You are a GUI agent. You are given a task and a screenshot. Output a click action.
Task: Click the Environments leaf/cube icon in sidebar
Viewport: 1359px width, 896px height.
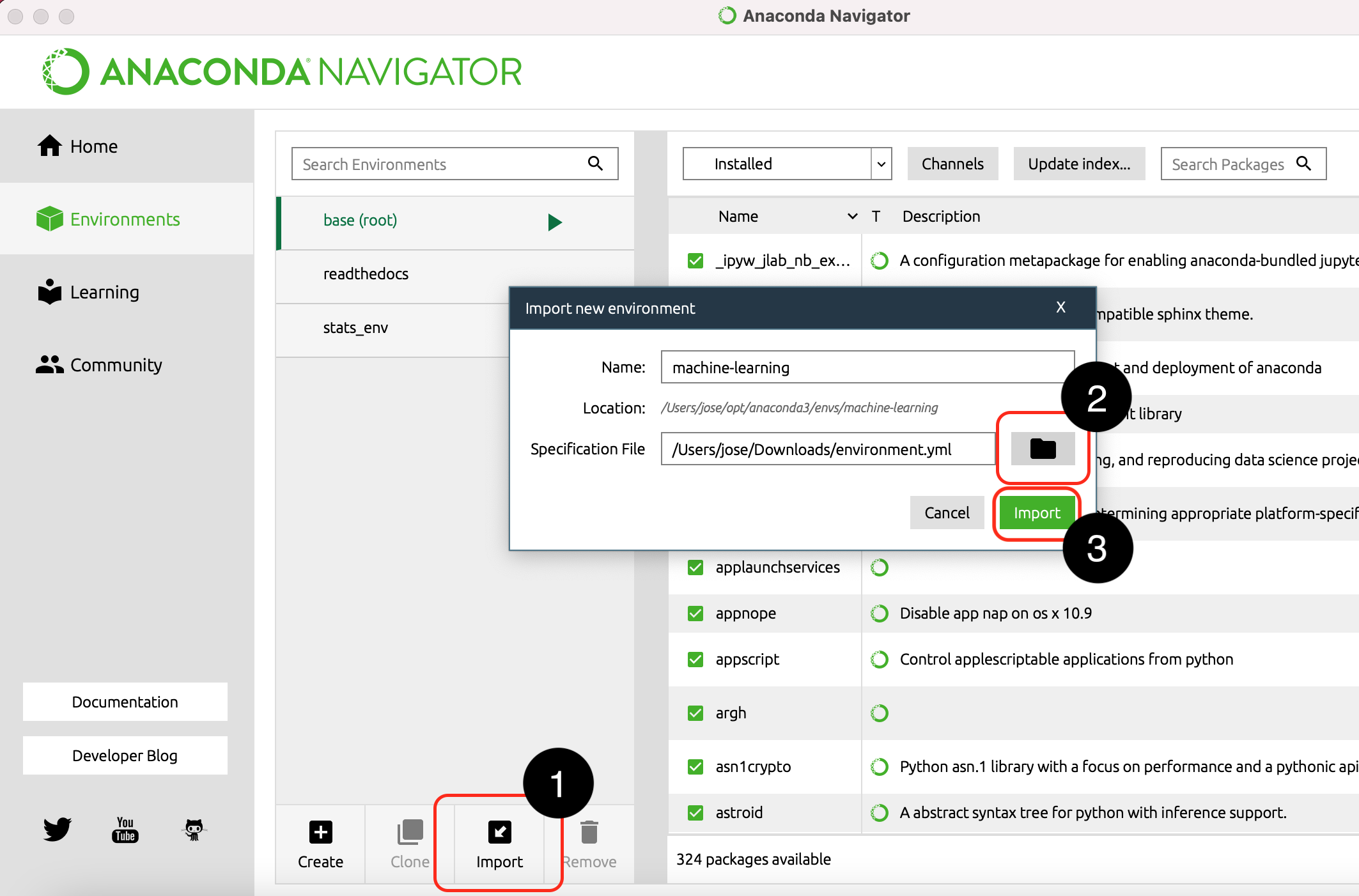click(x=47, y=218)
